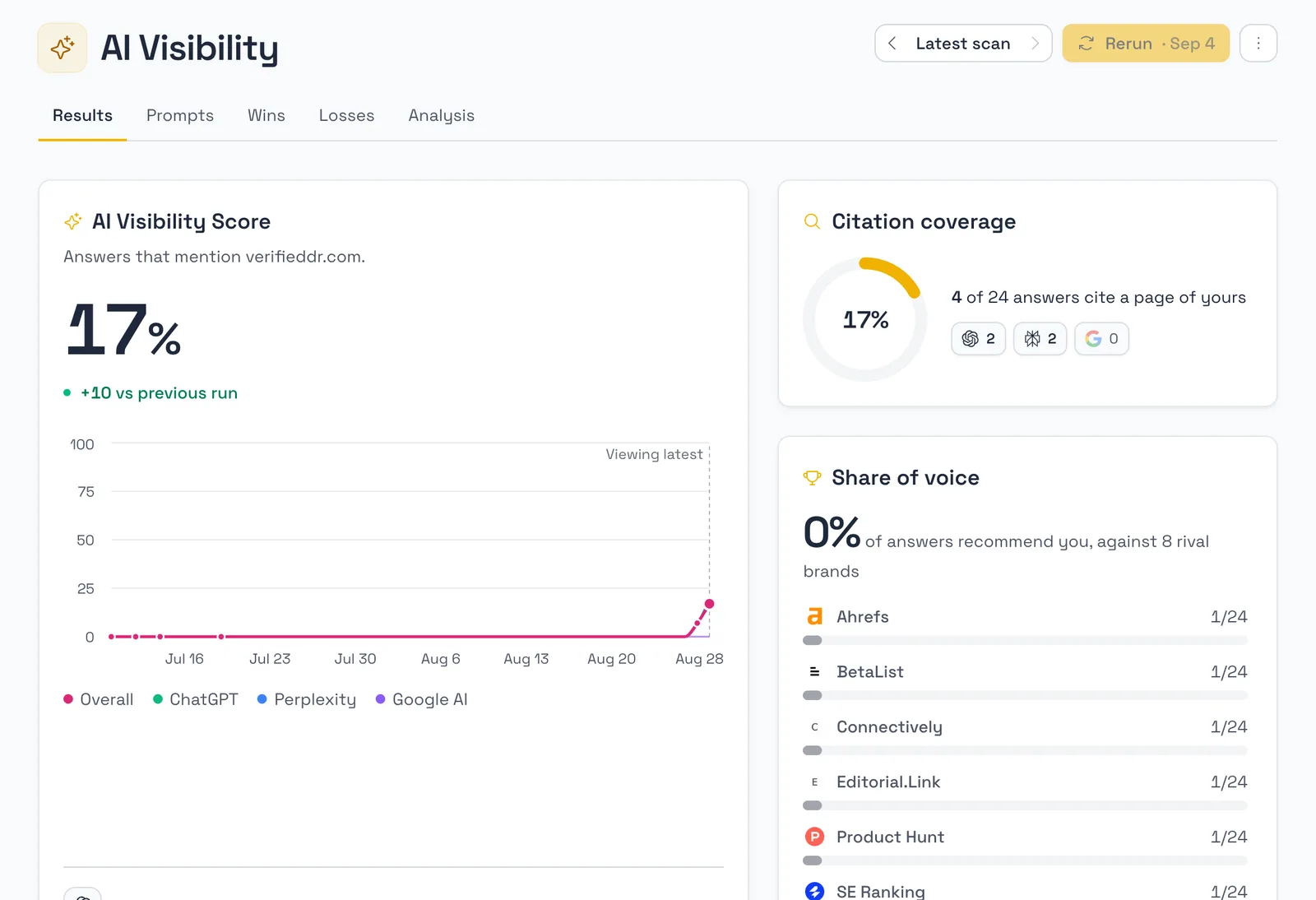Click the BetaList share of voice bar
Screen dimensions: 1316x900
[x=1025, y=695]
